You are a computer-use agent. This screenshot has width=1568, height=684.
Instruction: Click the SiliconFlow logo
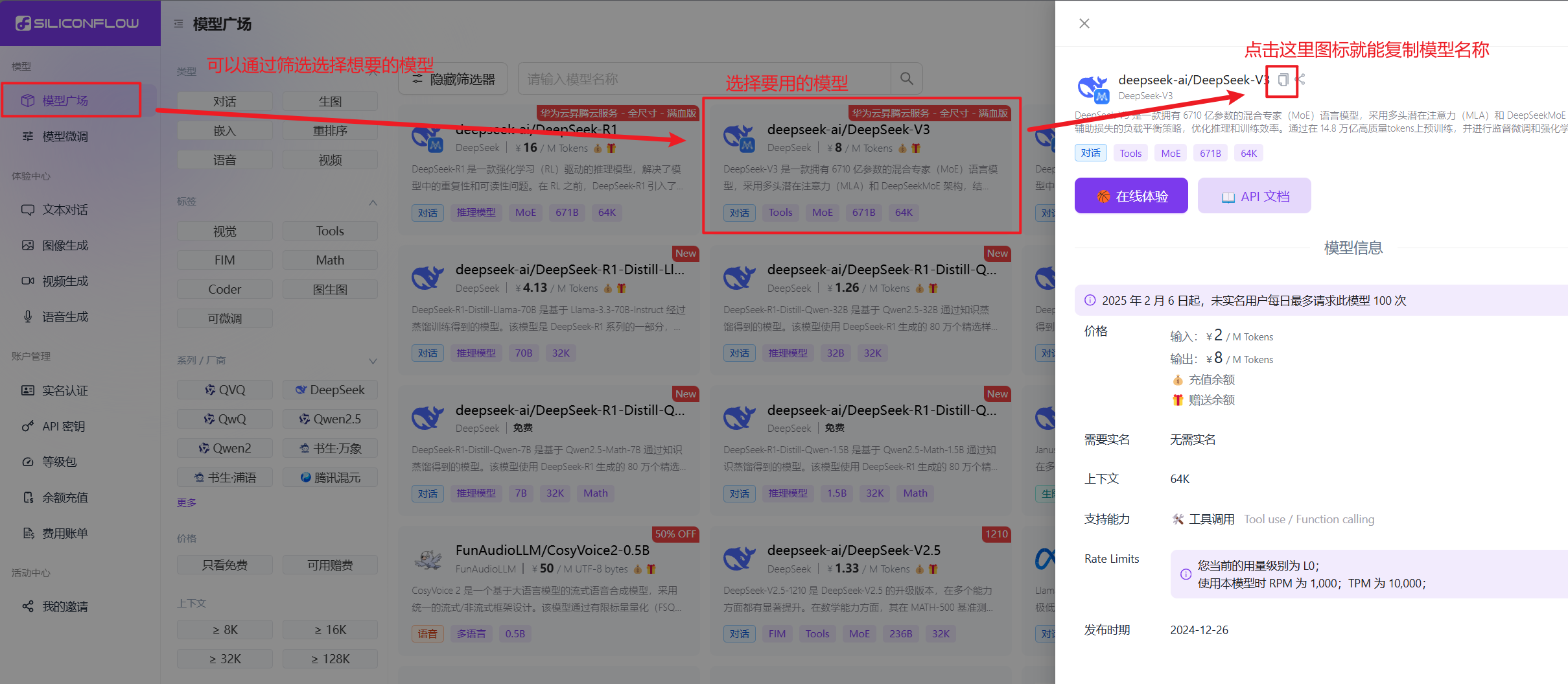(x=78, y=23)
